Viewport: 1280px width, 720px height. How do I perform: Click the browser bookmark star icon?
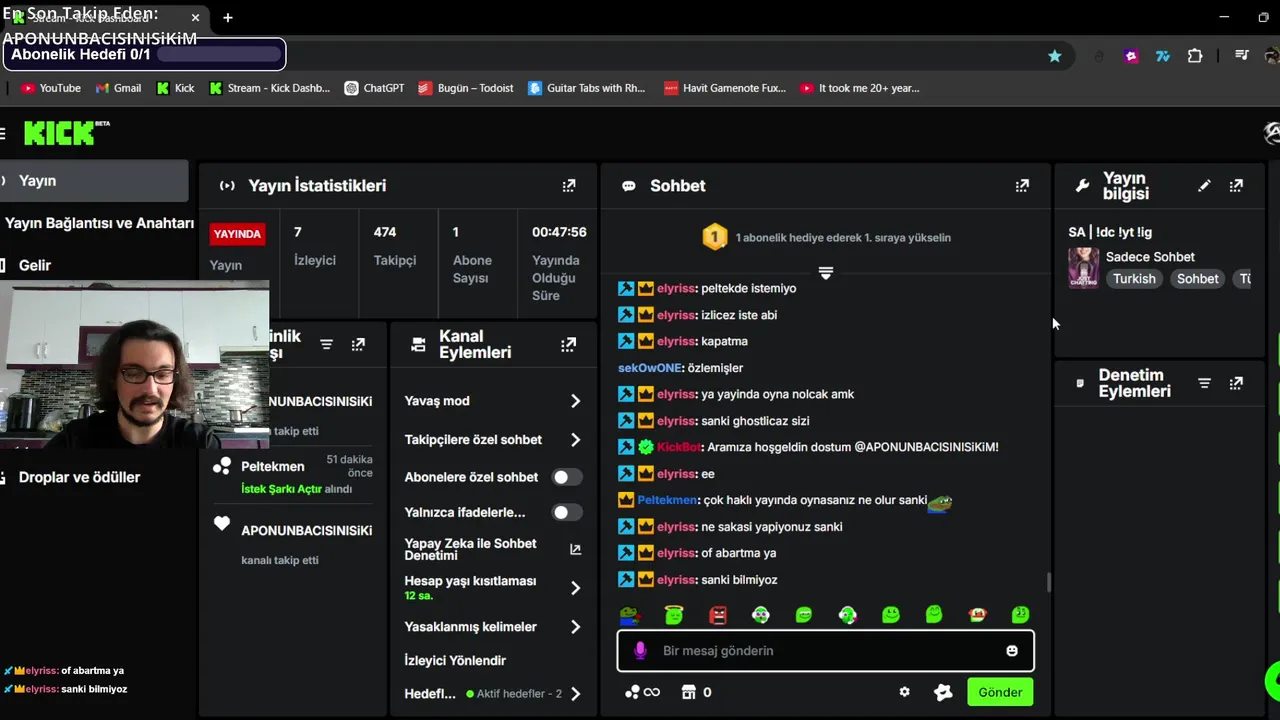(1054, 56)
